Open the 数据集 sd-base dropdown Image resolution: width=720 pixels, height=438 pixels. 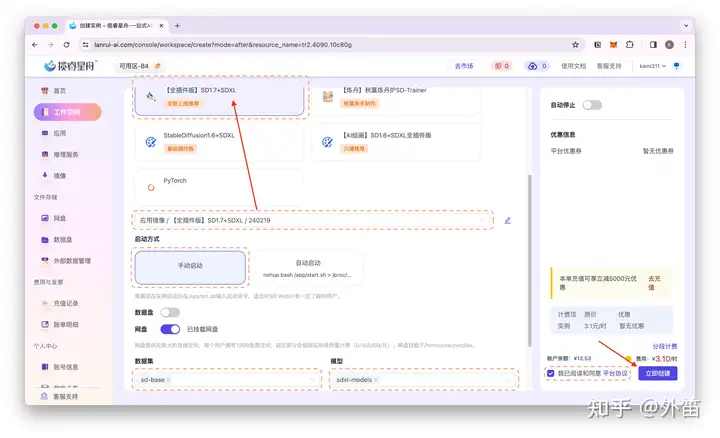click(227, 380)
